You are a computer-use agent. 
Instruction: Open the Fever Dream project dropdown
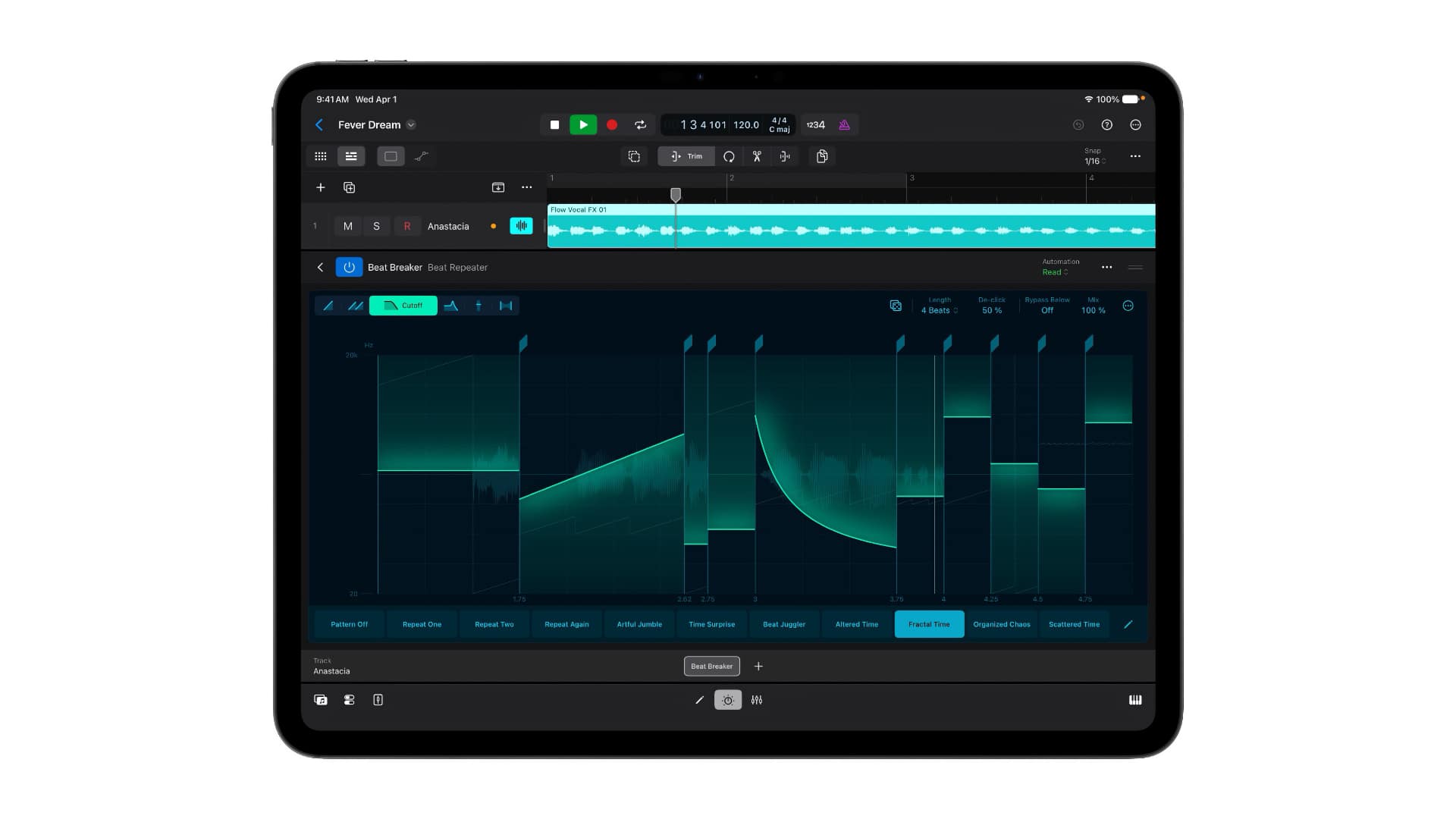click(x=411, y=125)
